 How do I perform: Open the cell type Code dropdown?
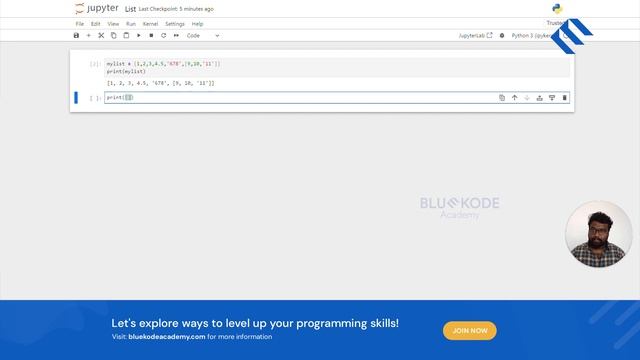pyautogui.click(x=203, y=36)
